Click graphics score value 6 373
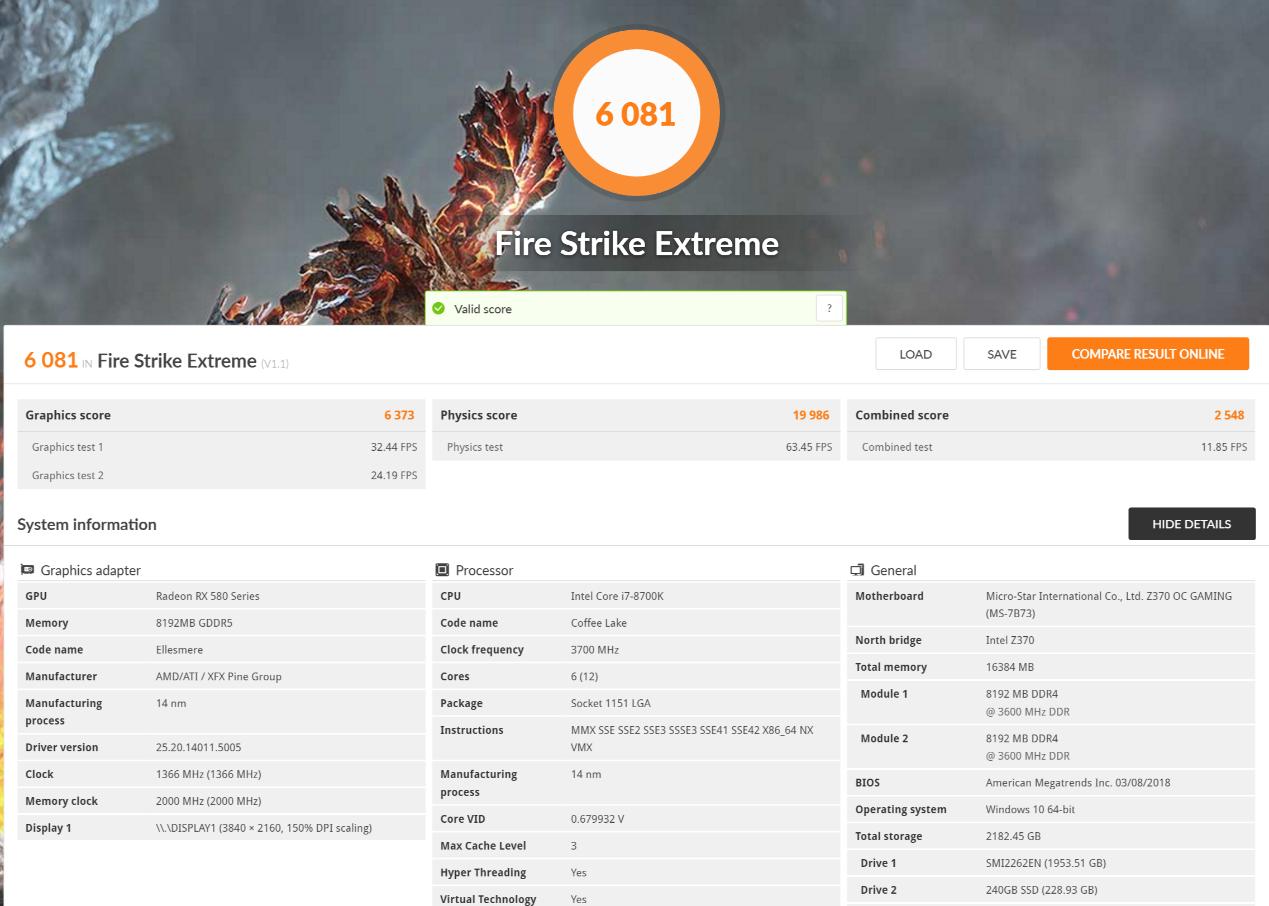The height and width of the screenshot is (906, 1269). [399, 415]
